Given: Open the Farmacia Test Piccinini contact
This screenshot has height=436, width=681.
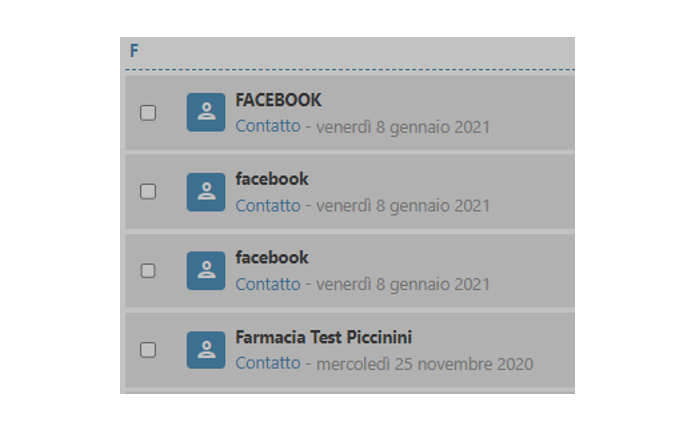Looking at the screenshot, I should [x=323, y=337].
